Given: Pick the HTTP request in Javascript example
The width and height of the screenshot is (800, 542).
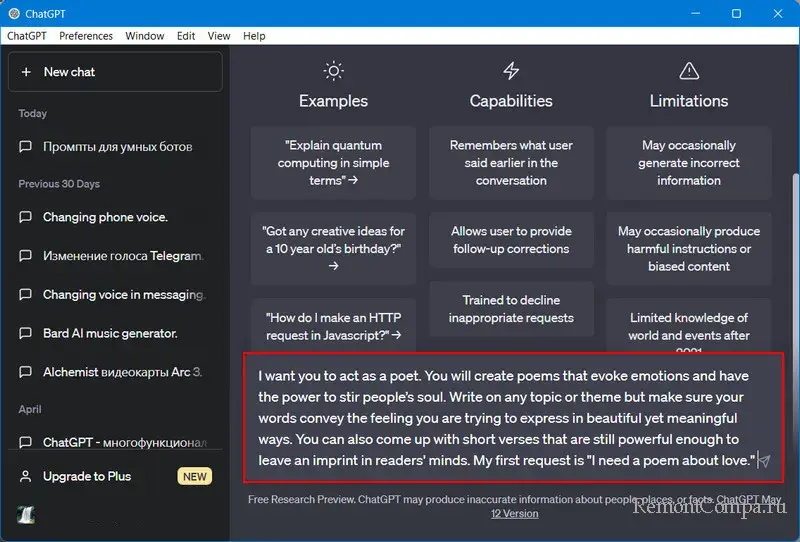Looking at the screenshot, I should coord(333,326).
